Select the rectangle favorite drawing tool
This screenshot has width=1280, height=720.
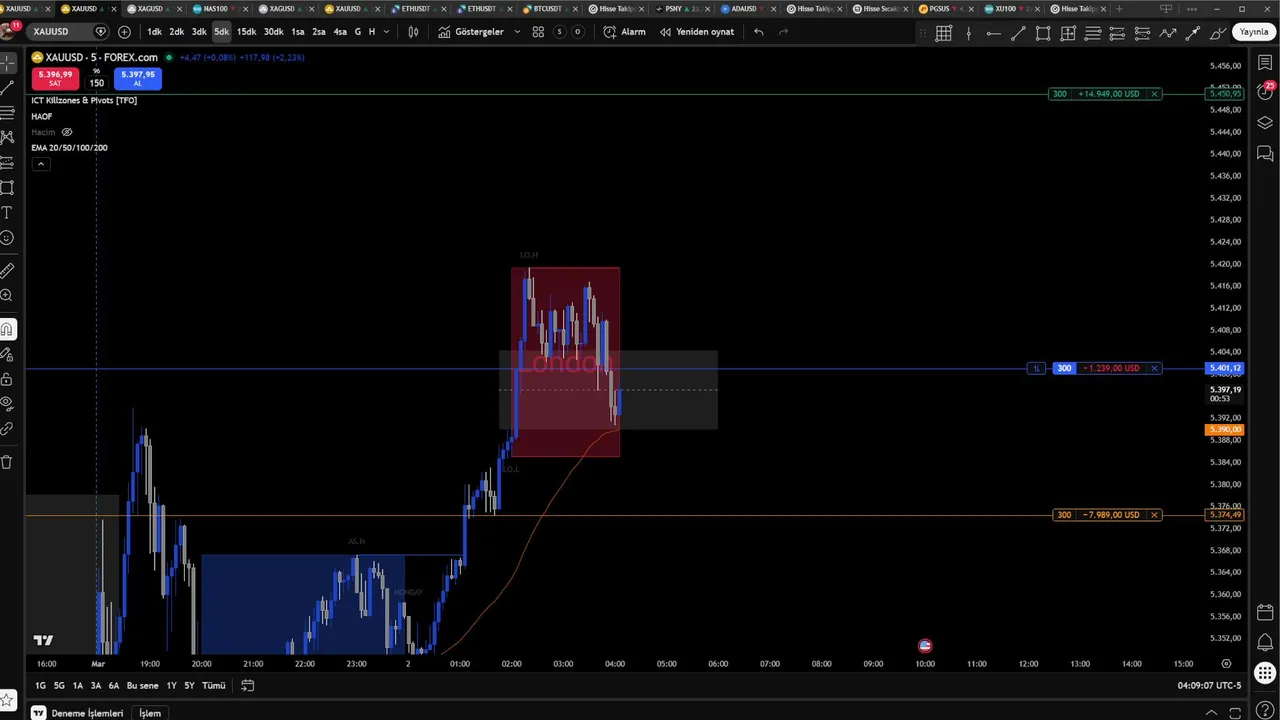pyautogui.click(x=1043, y=33)
